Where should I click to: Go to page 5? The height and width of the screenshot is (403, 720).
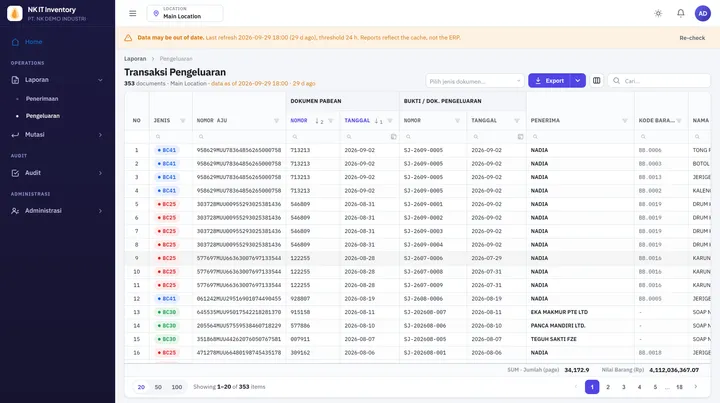[655, 387]
